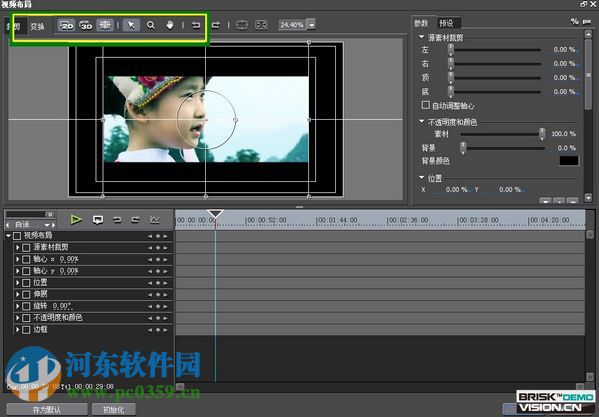
Task: Click the loop playback icon beside play
Action: (x=98, y=220)
